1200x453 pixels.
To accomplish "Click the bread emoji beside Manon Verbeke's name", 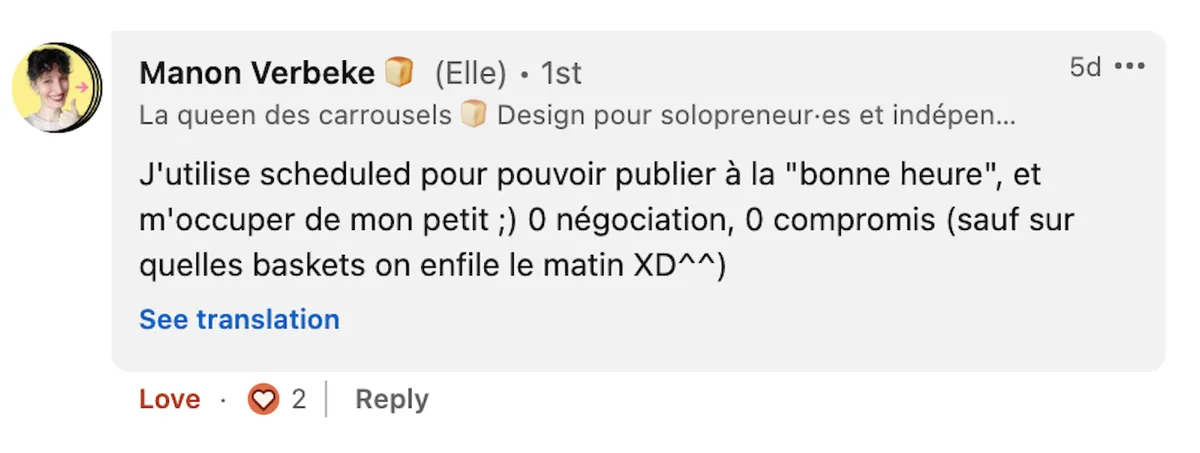I will pyautogui.click(x=399, y=72).
